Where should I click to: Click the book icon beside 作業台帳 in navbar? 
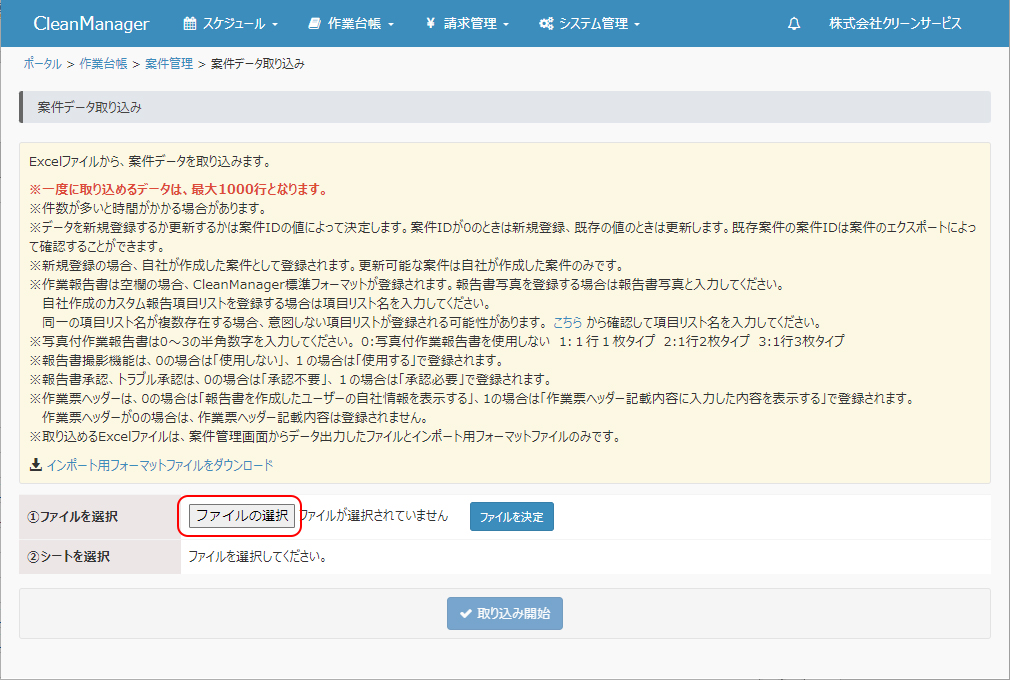(314, 23)
